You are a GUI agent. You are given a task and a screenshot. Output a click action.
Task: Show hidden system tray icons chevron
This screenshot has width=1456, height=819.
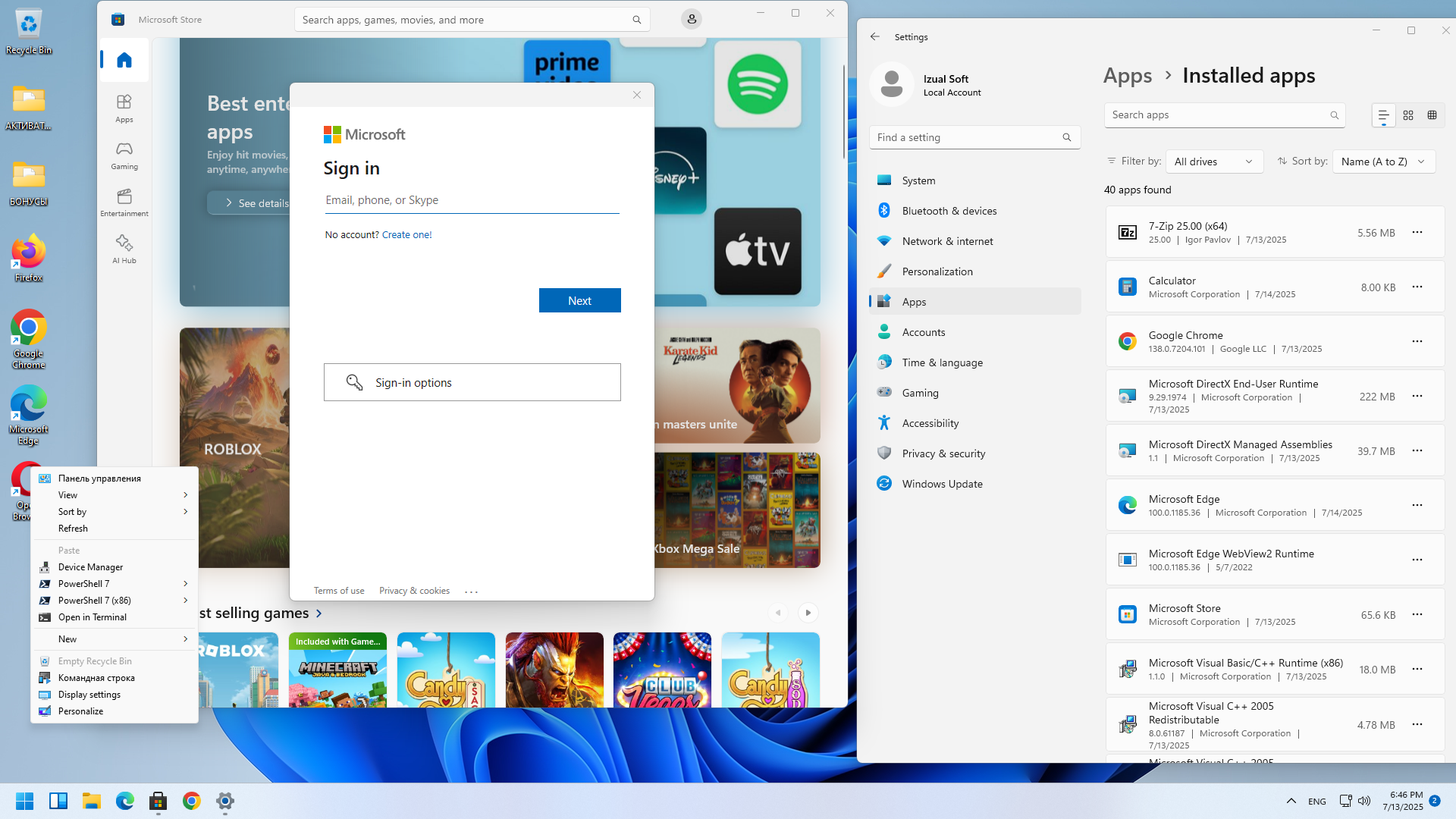(1291, 801)
